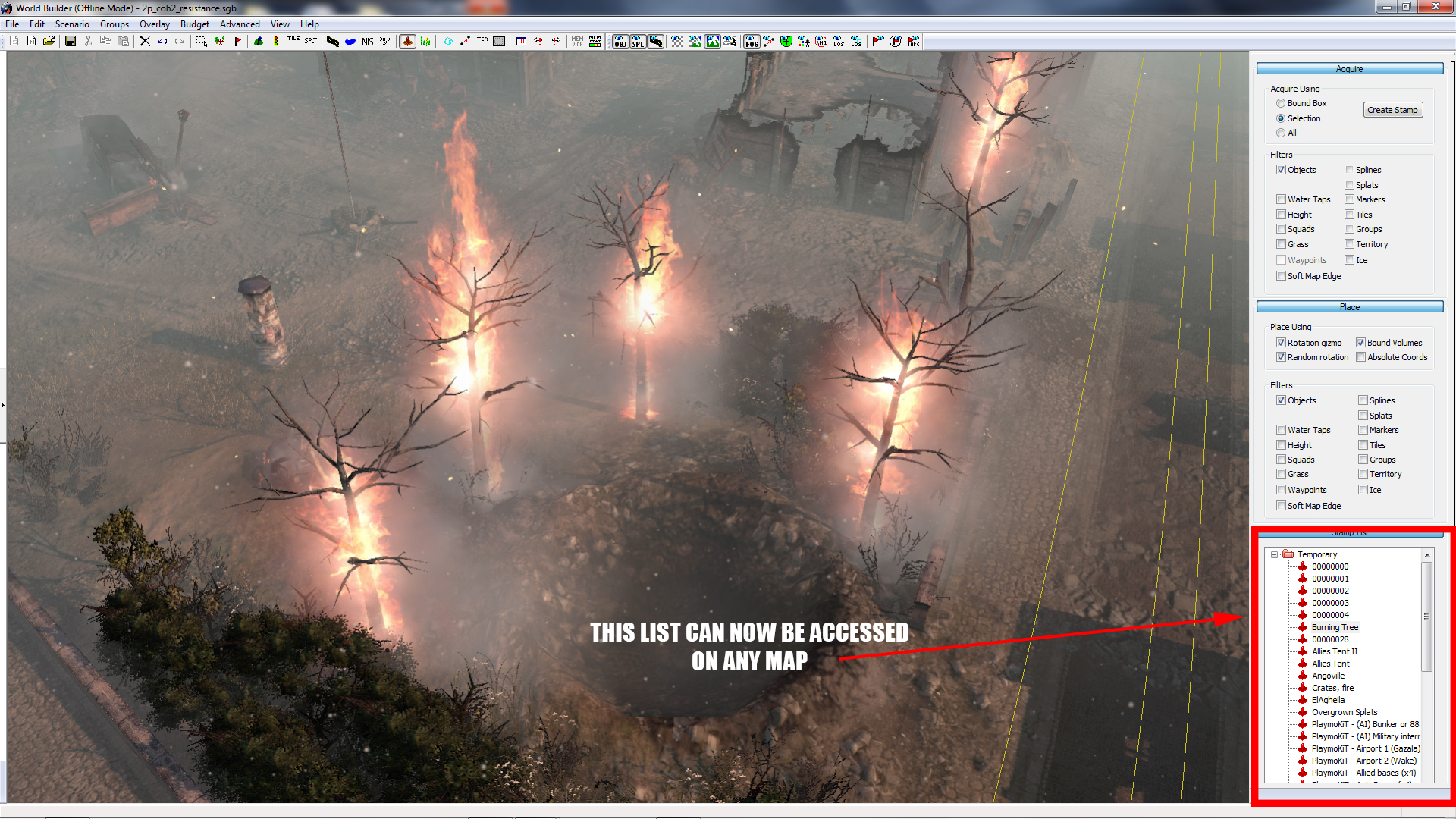This screenshot has width=1456, height=819.
Task: Check Squads in Place filters
Action: (x=1281, y=460)
